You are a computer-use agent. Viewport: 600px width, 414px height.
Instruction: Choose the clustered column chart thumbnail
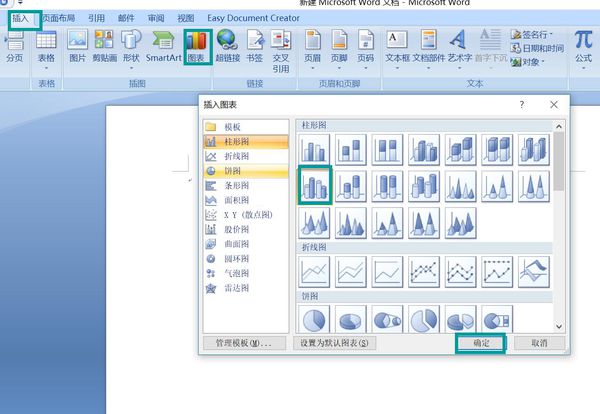tap(314, 149)
